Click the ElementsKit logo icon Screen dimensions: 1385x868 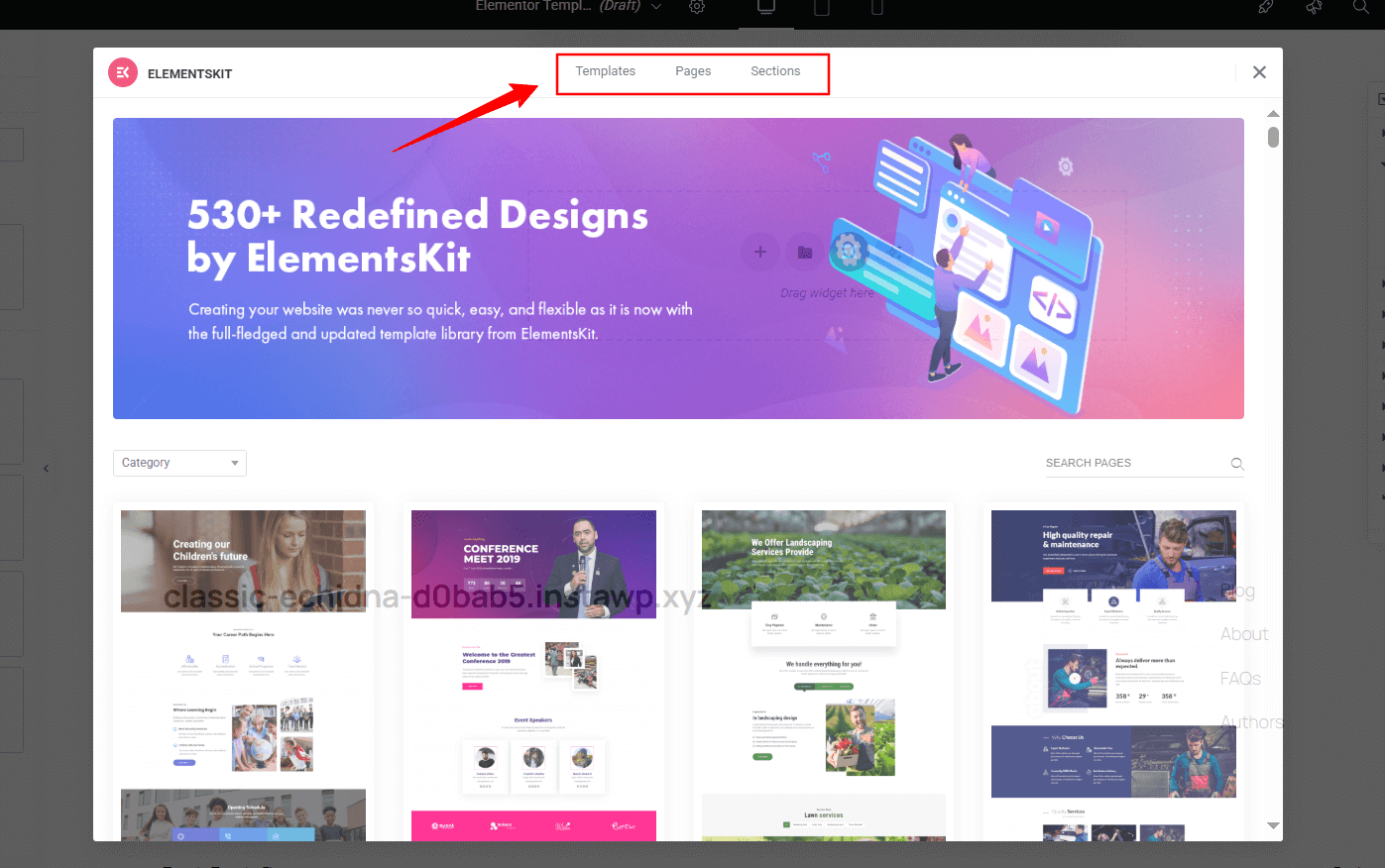click(123, 72)
